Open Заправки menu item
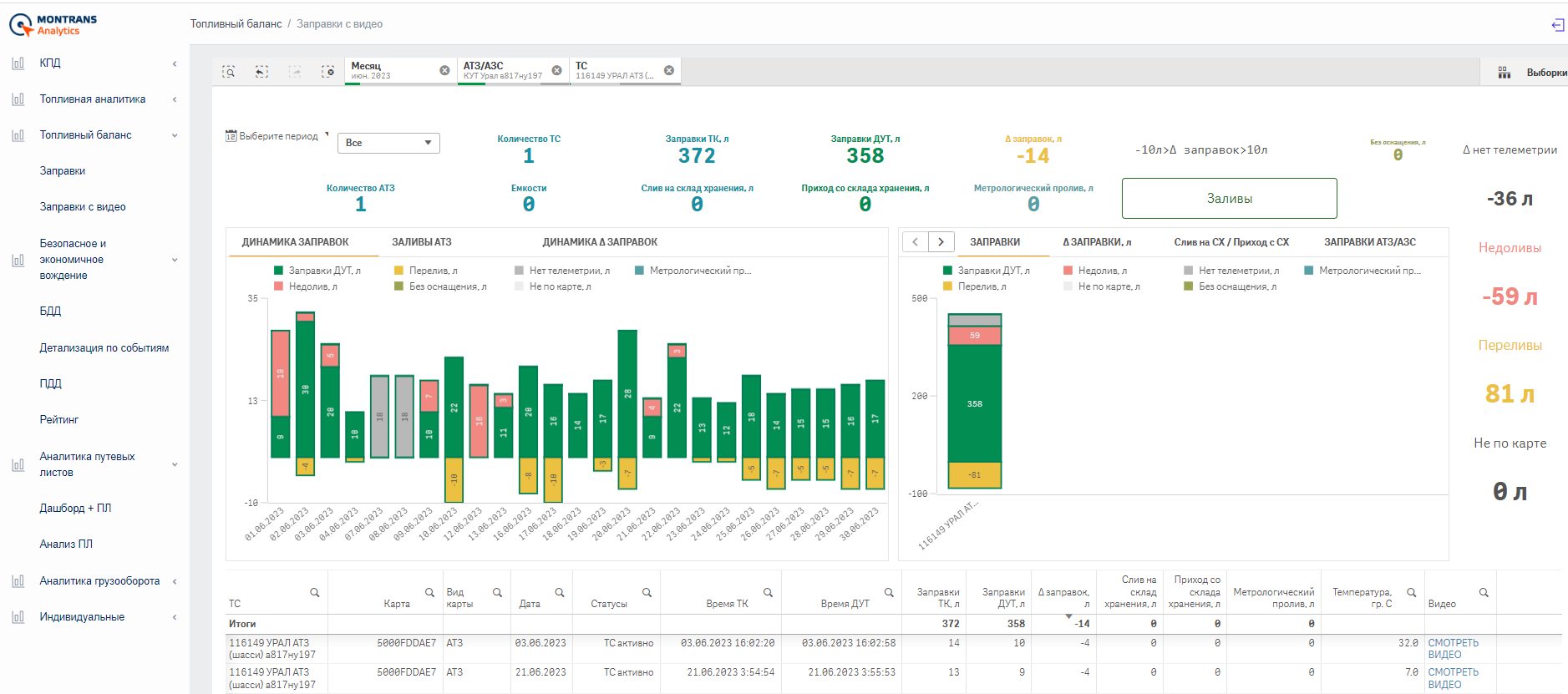 63,171
